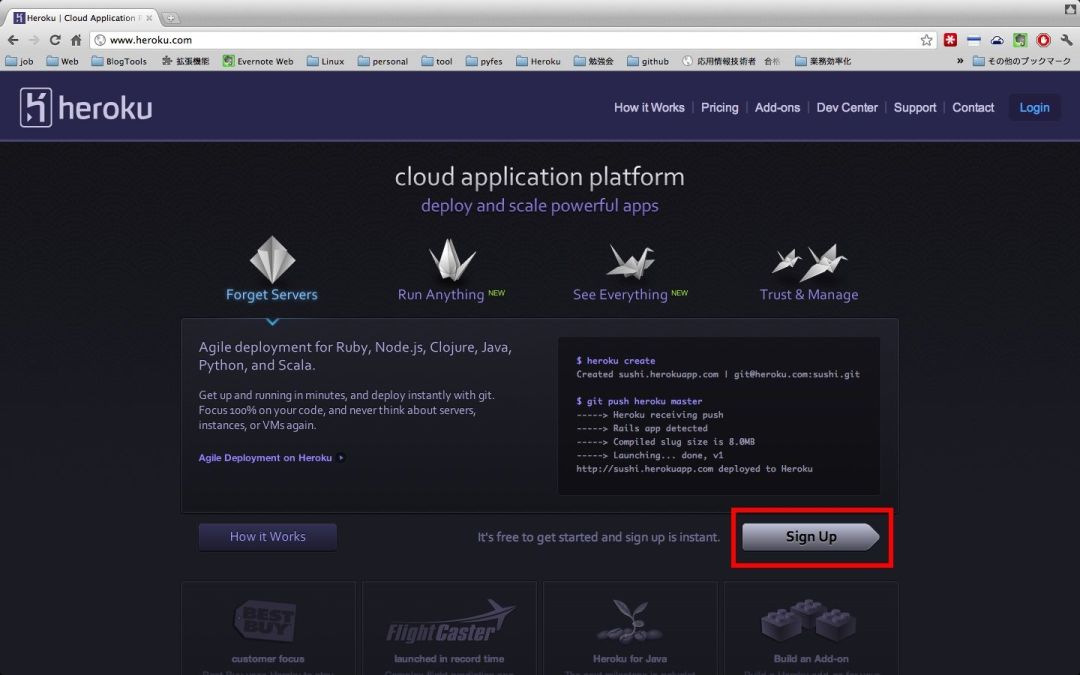1080x675 pixels.
Task: Open the Add-ons navigation link
Action: coord(777,107)
